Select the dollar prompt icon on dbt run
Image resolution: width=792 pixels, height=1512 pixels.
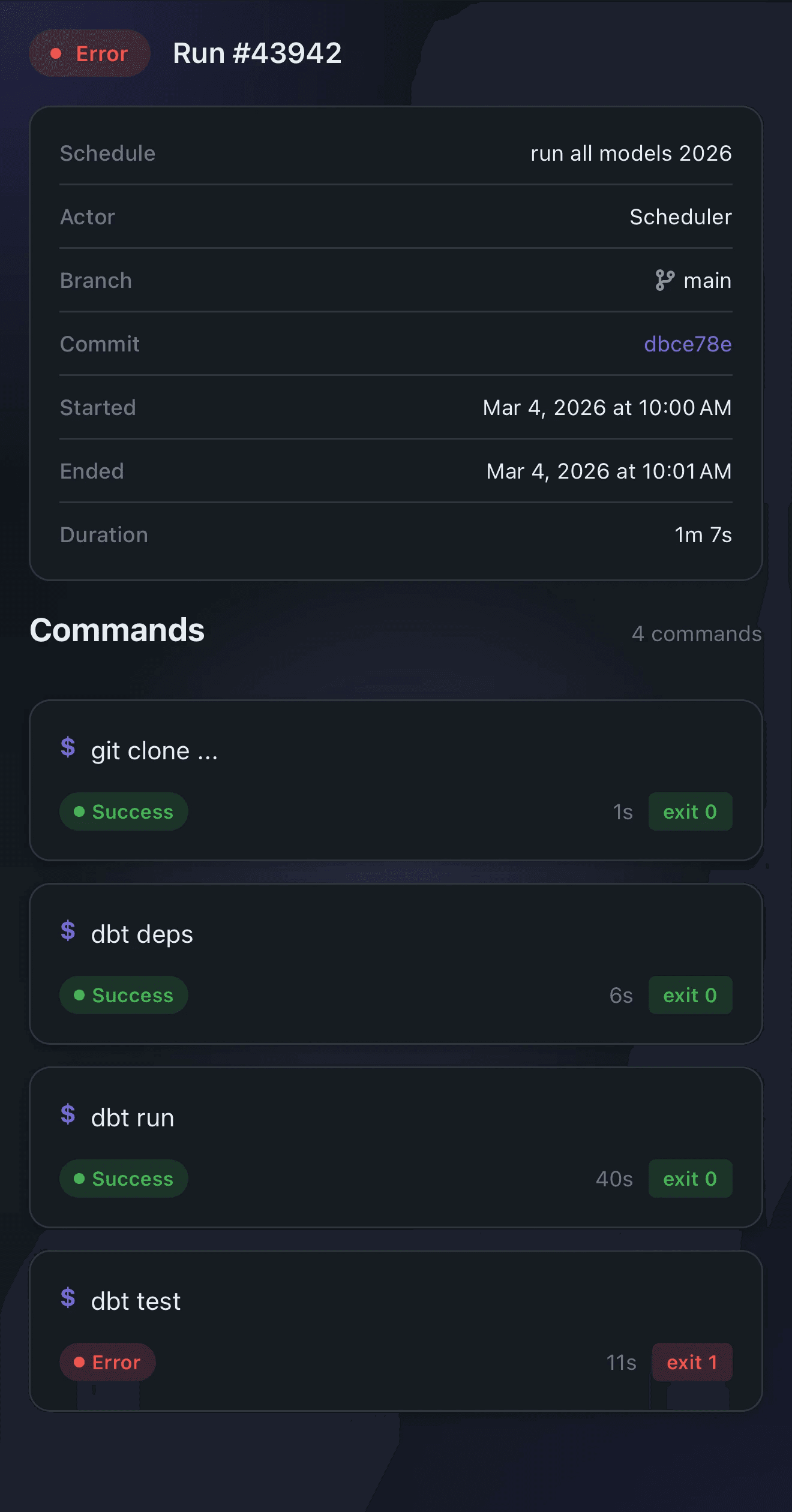[68, 1115]
